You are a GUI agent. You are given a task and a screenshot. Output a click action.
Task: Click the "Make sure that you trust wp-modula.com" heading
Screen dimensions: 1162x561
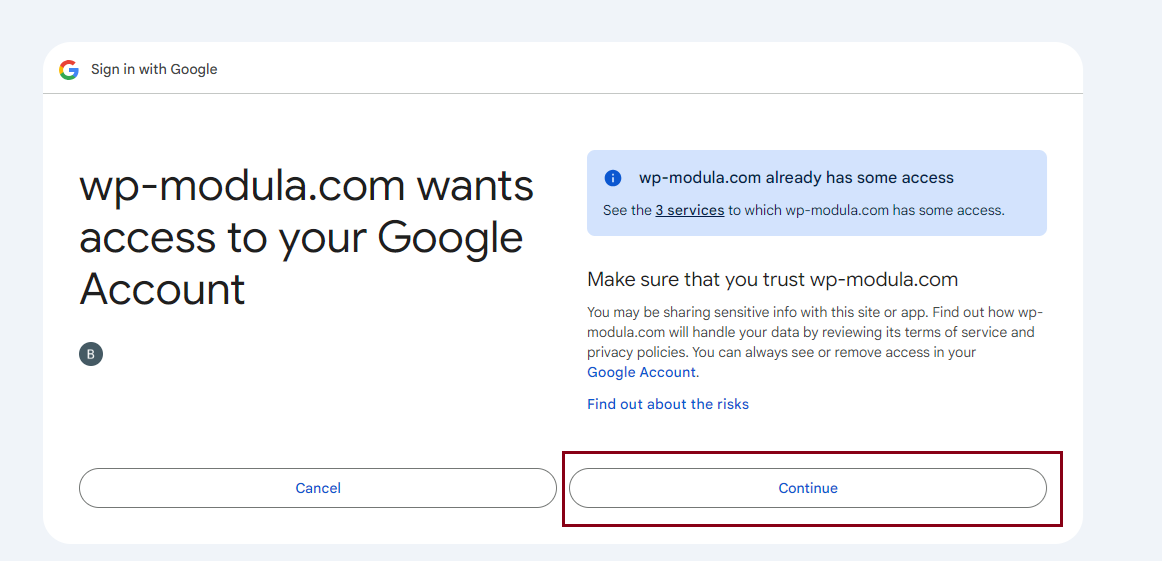point(772,279)
